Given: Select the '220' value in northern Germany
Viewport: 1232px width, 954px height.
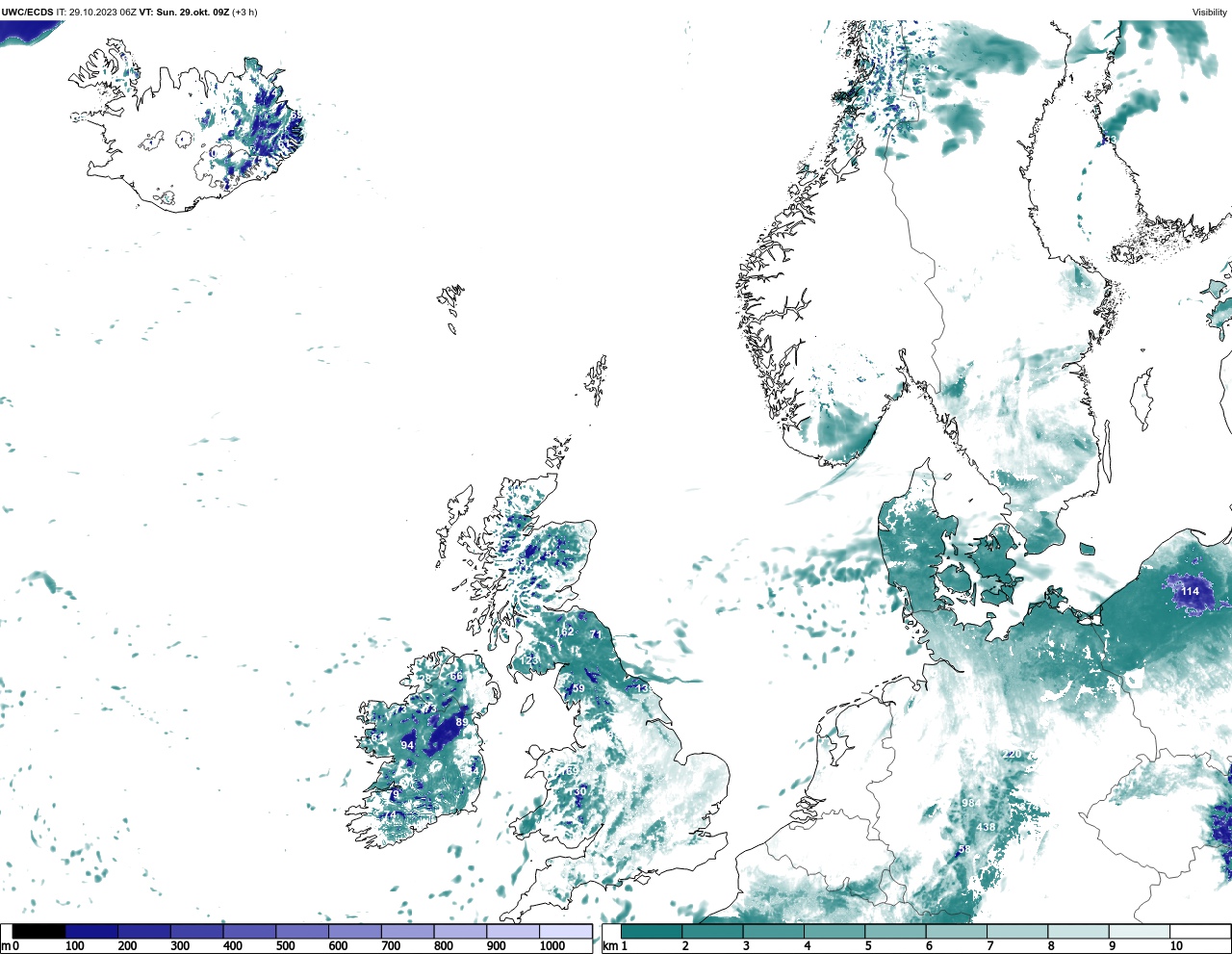Looking at the screenshot, I should click(x=1012, y=754).
